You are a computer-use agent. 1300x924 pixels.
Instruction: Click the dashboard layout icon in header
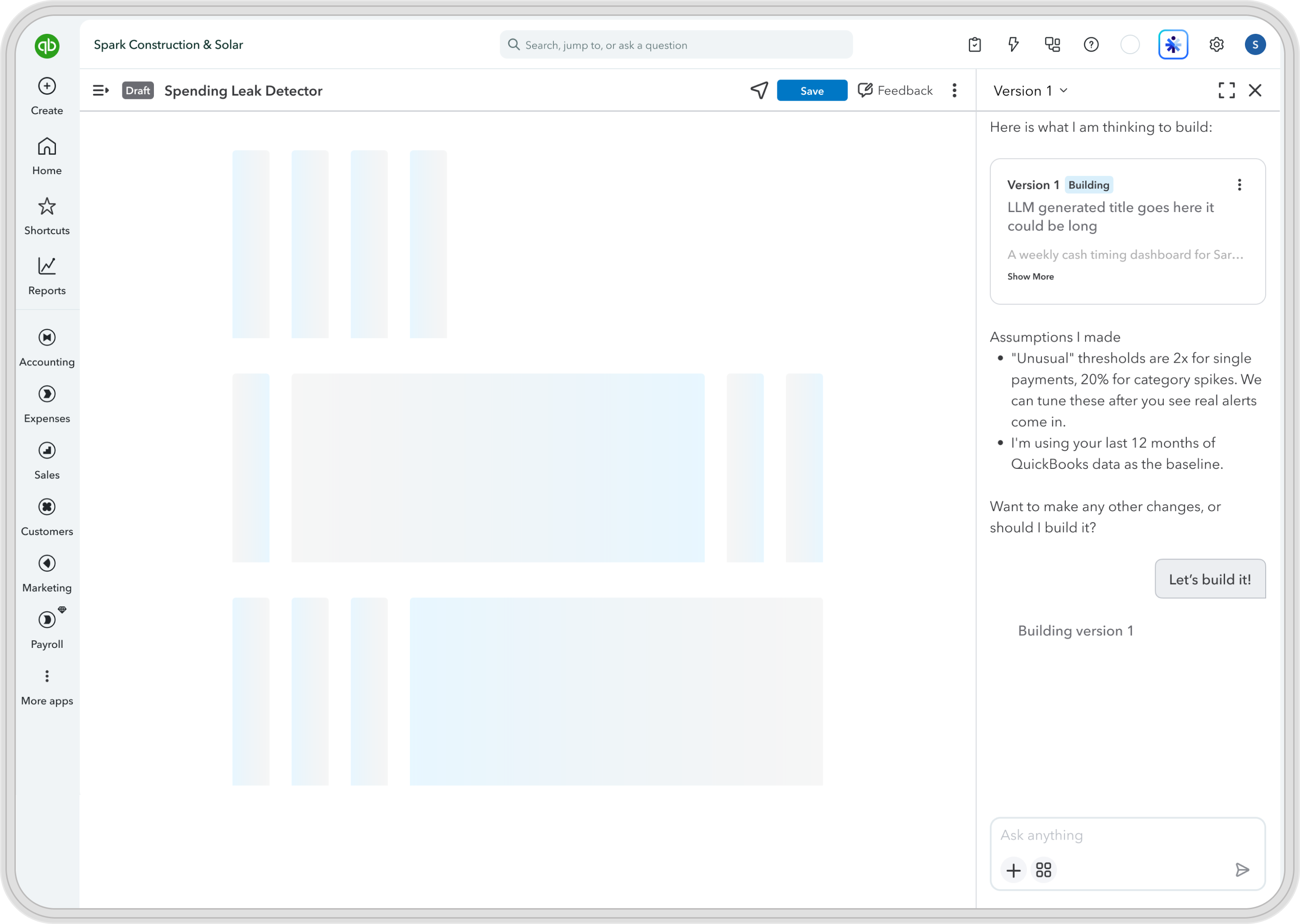tap(1052, 44)
